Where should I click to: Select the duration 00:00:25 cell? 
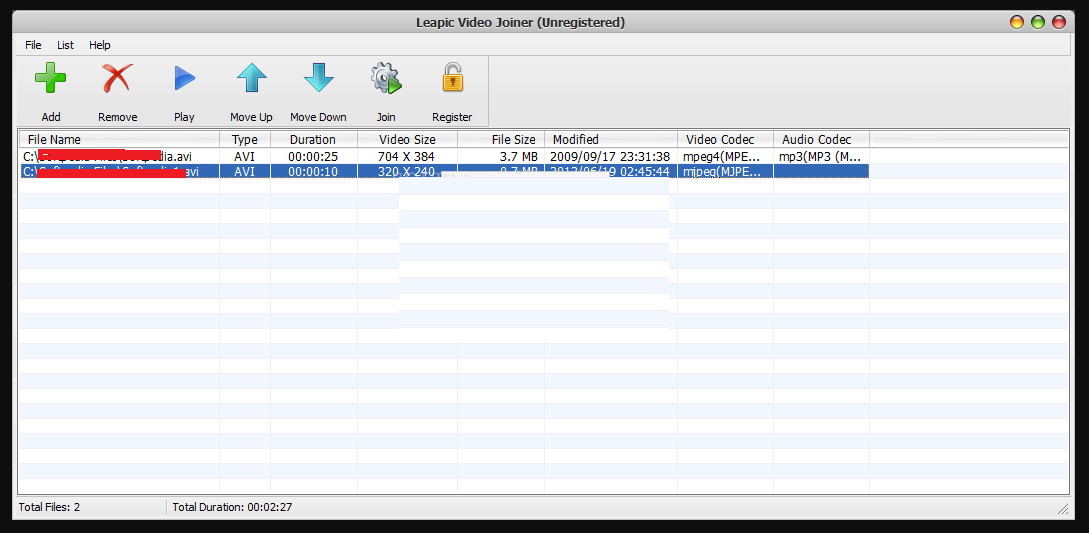click(313, 157)
